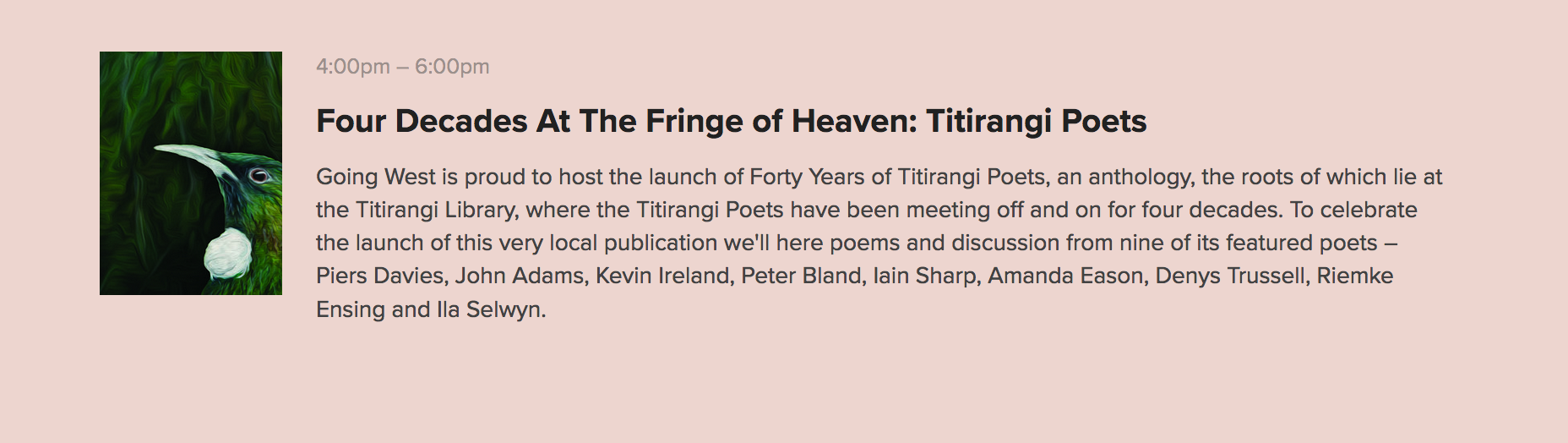Click the 4:00pm start time
This screenshot has width=1568, height=443.
click(353, 67)
